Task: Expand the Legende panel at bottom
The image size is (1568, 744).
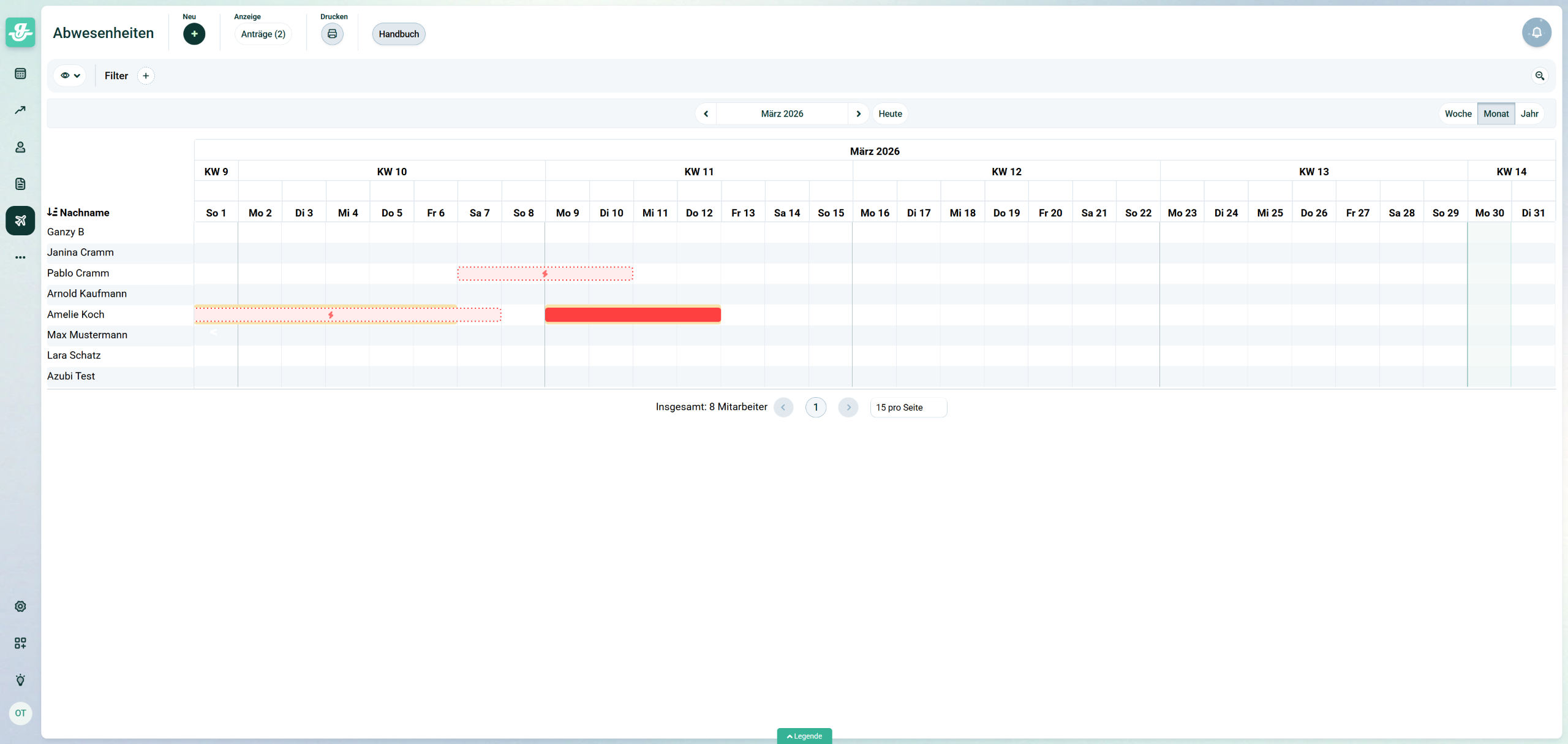Action: (x=804, y=736)
